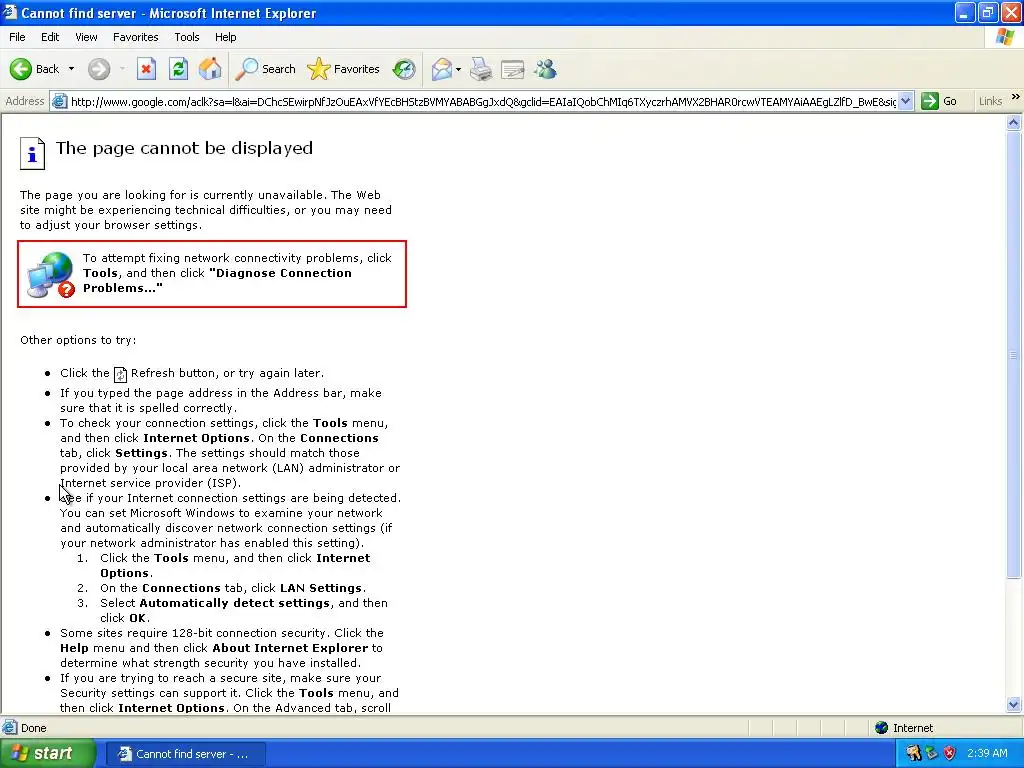The height and width of the screenshot is (768, 1024).
Task: Click the safely remove hardware tray icon
Action: (x=931, y=753)
